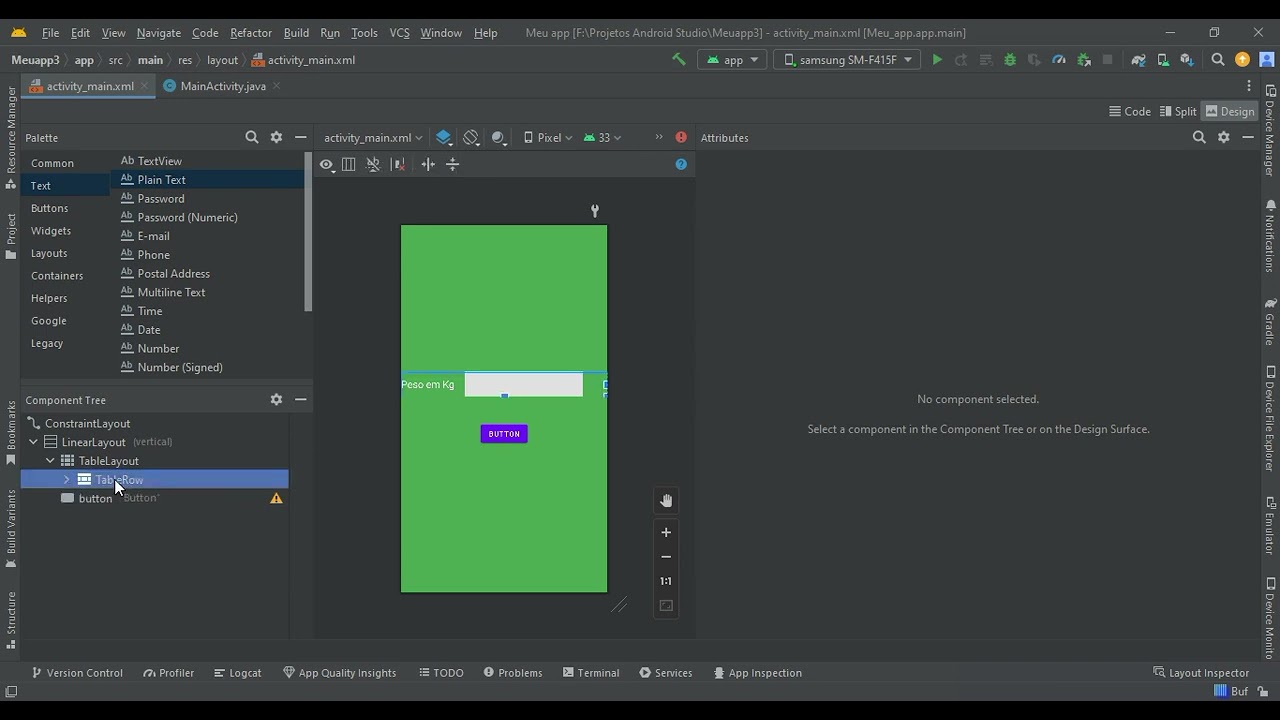Click the gray EditText field on design surface
The width and height of the screenshot is (1280, 720).
click(524, 384)
